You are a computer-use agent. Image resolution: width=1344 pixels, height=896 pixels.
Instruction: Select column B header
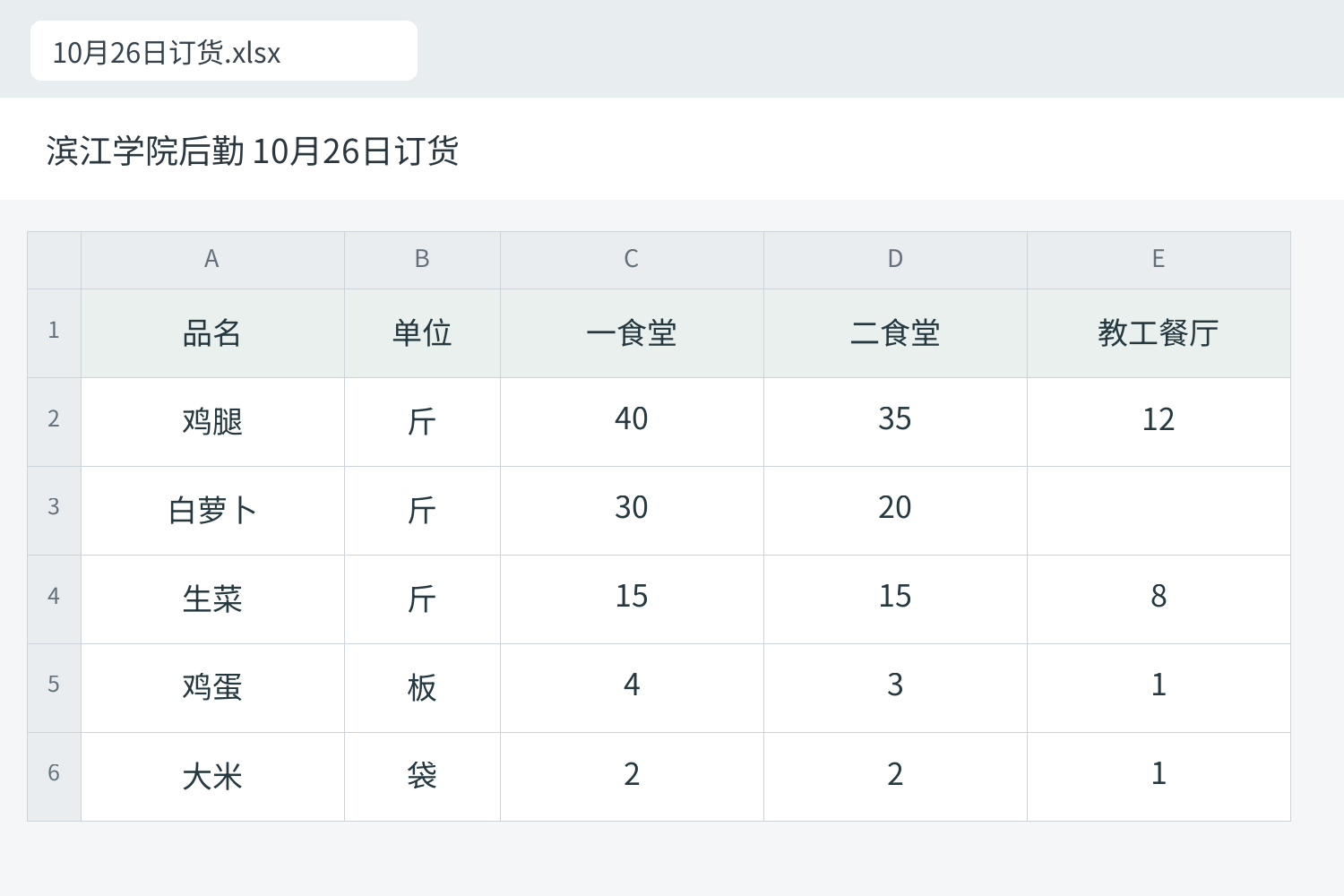[x=422, y=260]
